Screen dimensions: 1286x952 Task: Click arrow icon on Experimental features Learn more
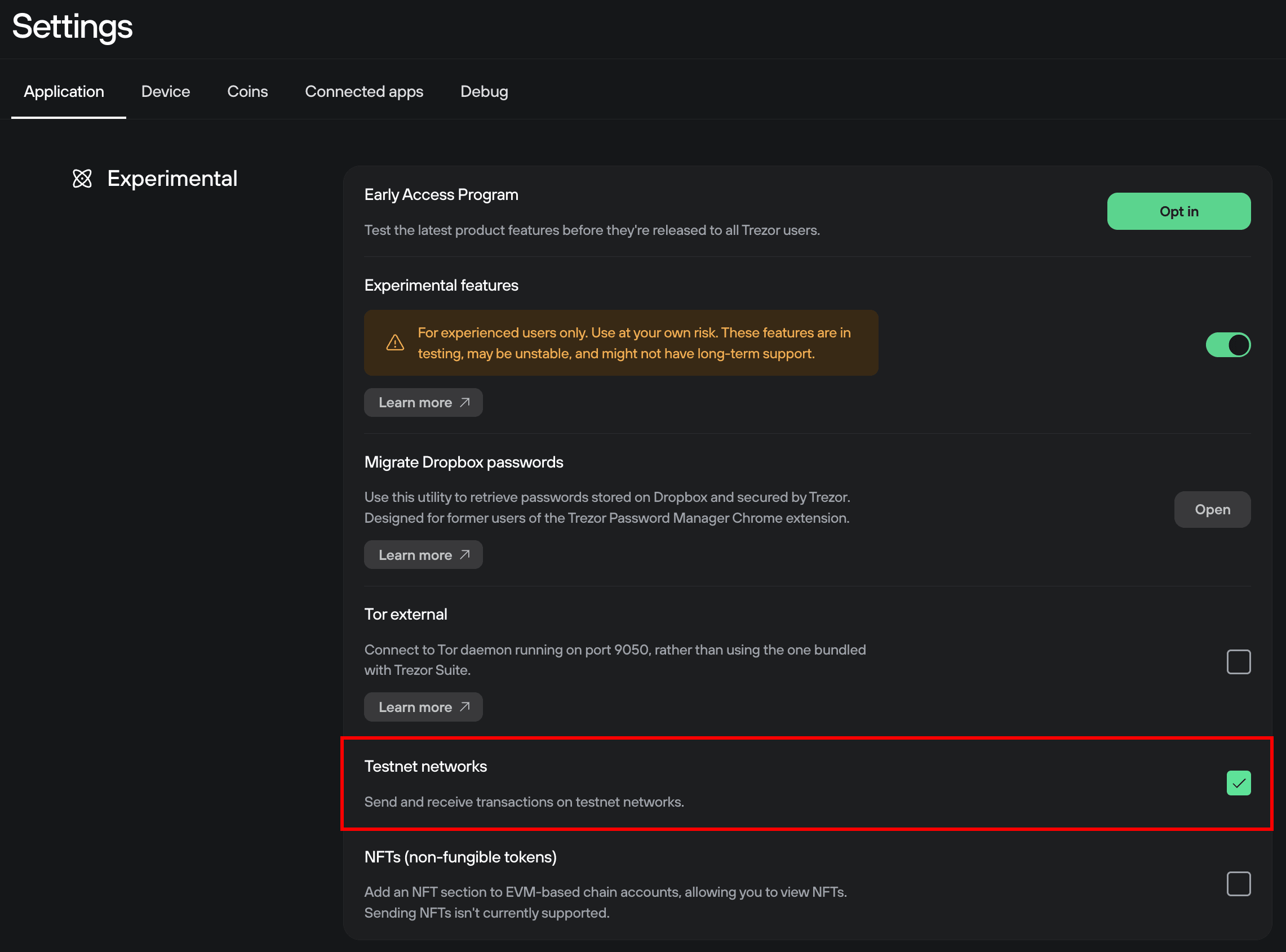pos(464,402)
